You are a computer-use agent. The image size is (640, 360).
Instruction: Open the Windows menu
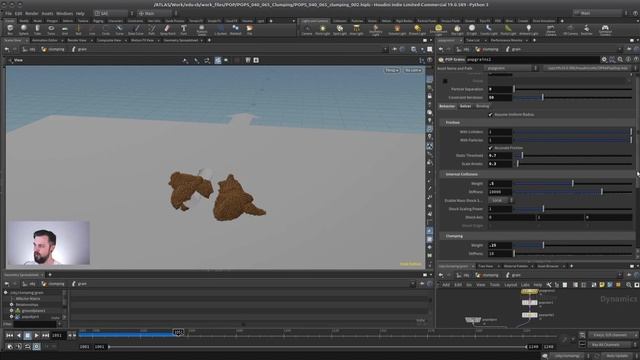tap(64, 13)
